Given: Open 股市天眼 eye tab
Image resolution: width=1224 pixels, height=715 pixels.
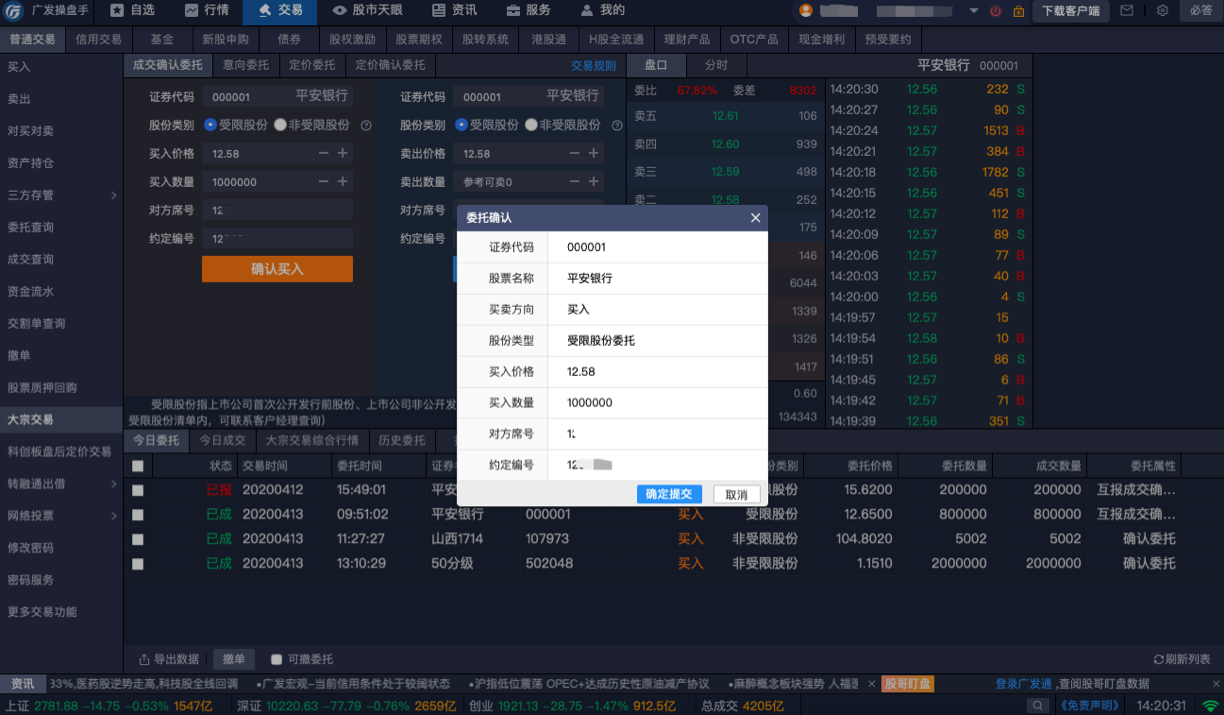Looking at the screenshot, I should click(x=367, y=10).
